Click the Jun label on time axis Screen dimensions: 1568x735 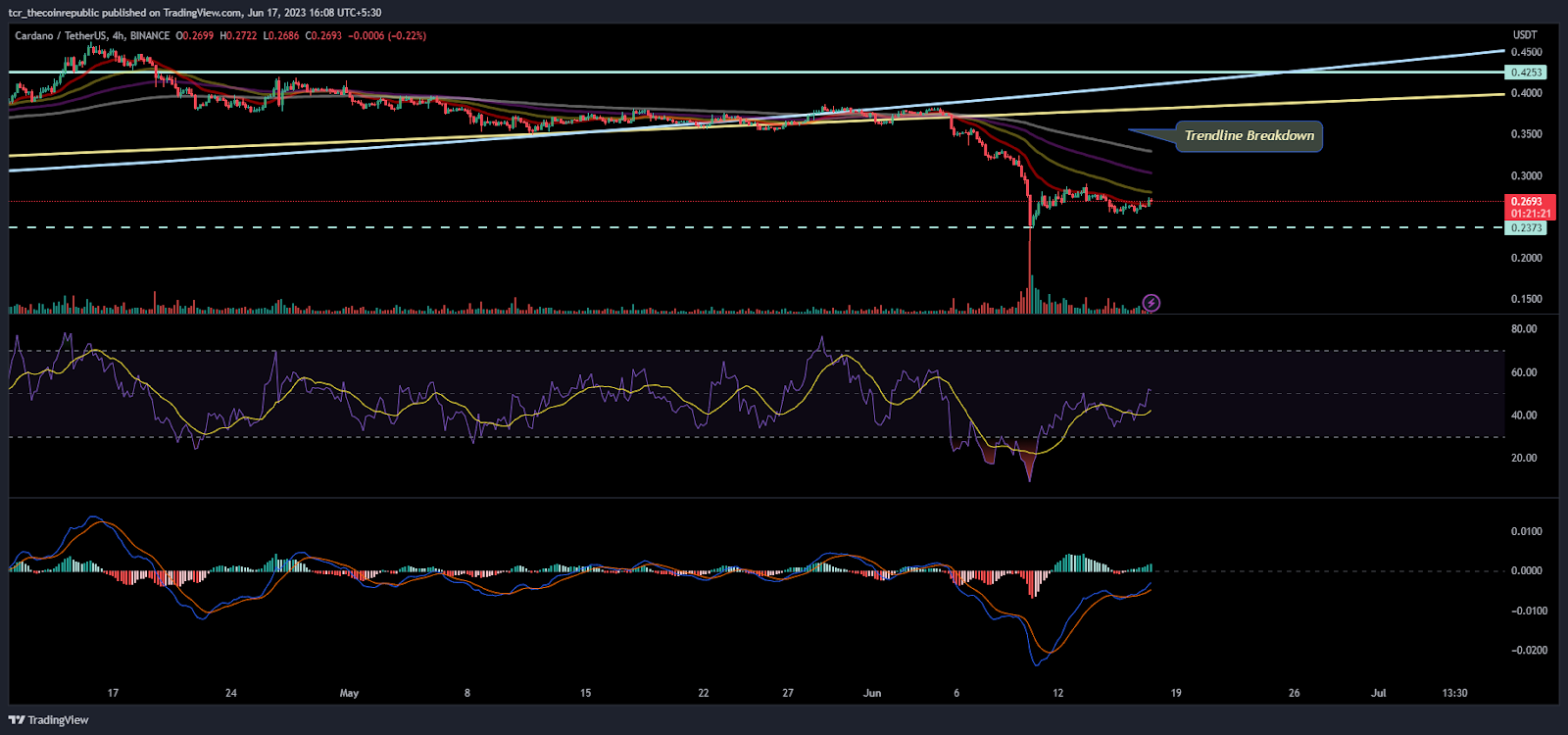(x=872, y=693)
